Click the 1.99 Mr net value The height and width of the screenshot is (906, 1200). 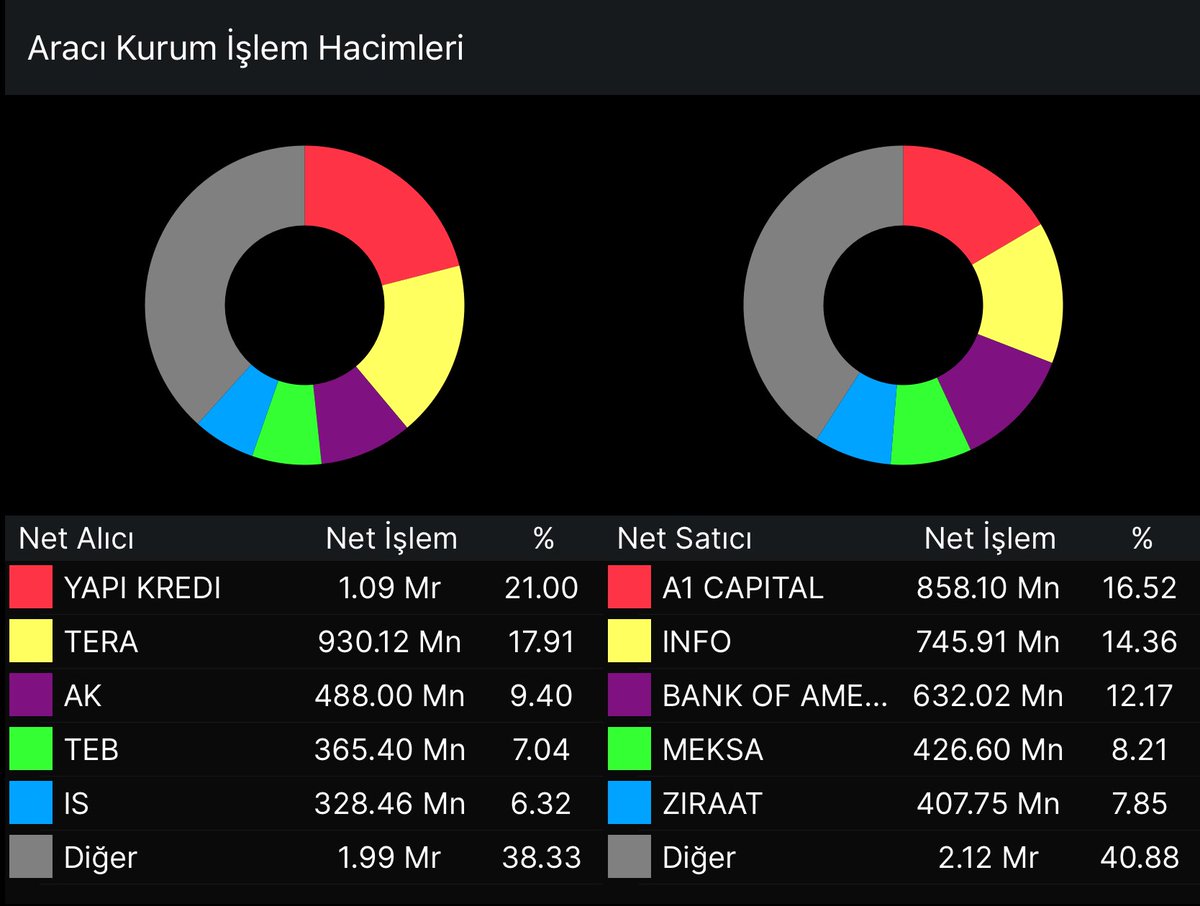tap(391, 858)
